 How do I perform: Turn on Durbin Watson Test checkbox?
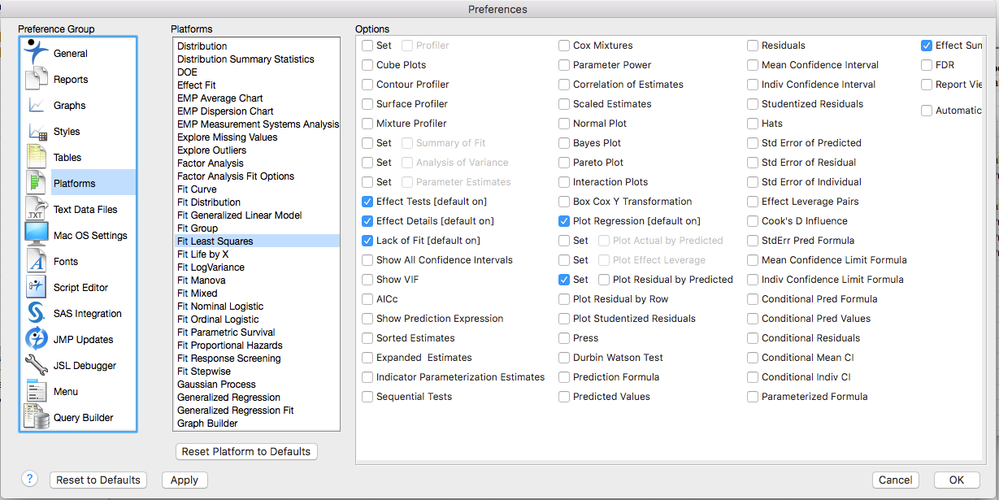[565, 357]
